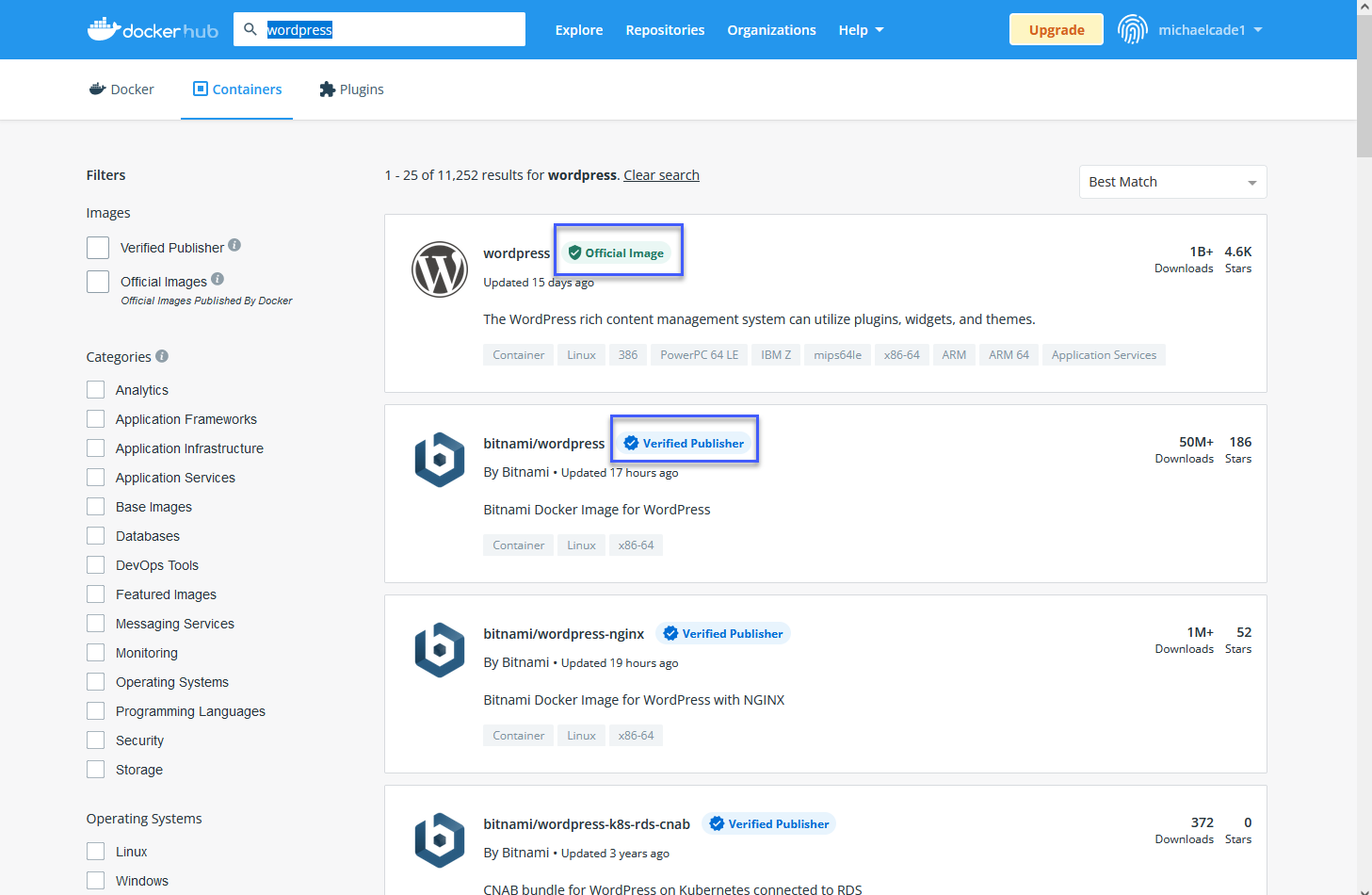
Task: Enable the Verified Publisher filter
Action: click(x=97, y=247)
